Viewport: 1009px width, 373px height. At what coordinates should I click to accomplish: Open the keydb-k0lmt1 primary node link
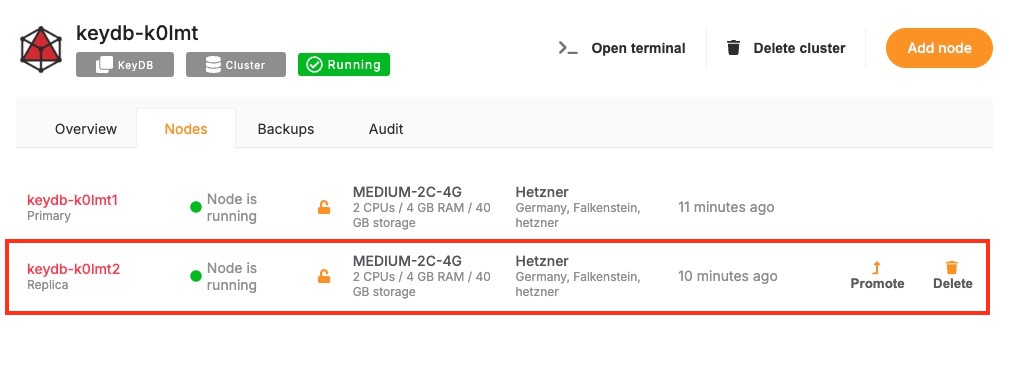tap(72, 200)
